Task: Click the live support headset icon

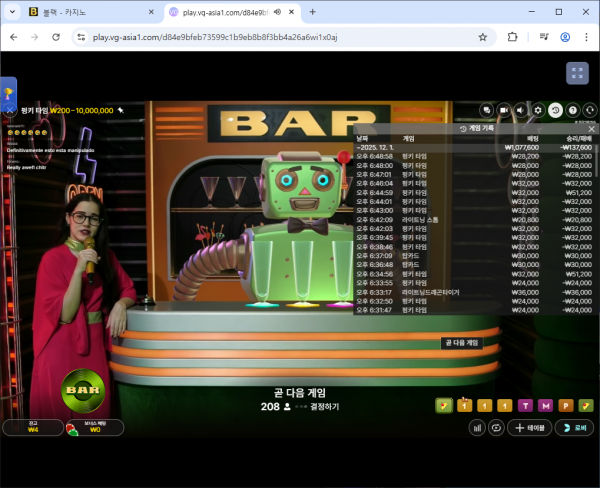Action: [x=590, y=110]
